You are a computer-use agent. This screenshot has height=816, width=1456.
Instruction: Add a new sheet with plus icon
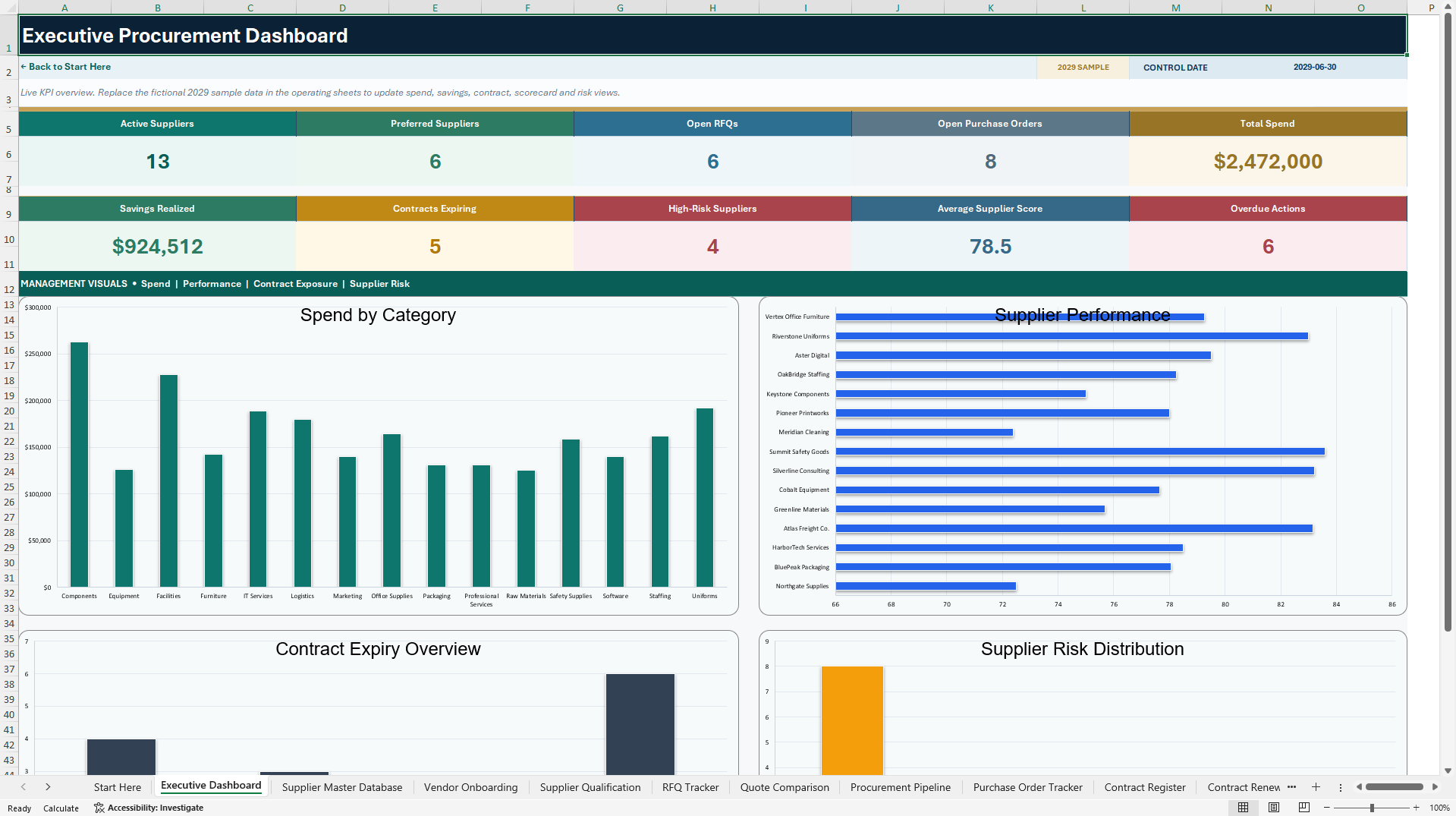(1316, 787)
